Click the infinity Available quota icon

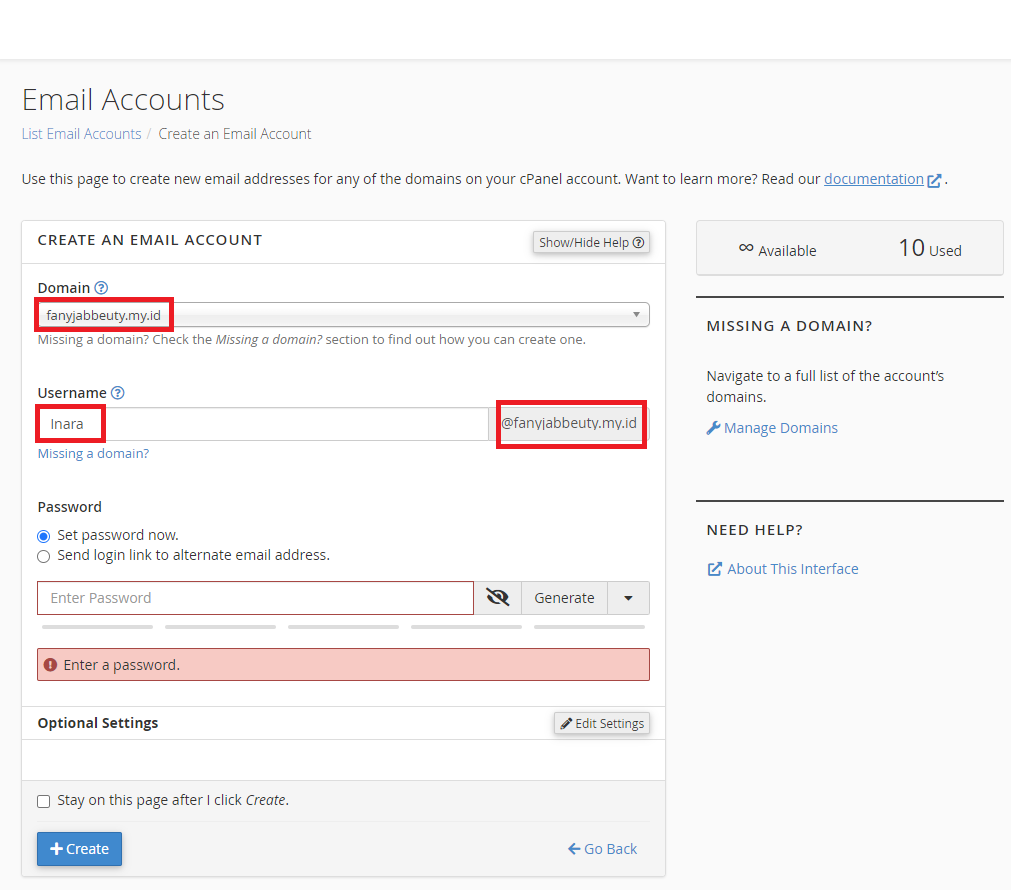pyautogui.click(x=745, y=248)
